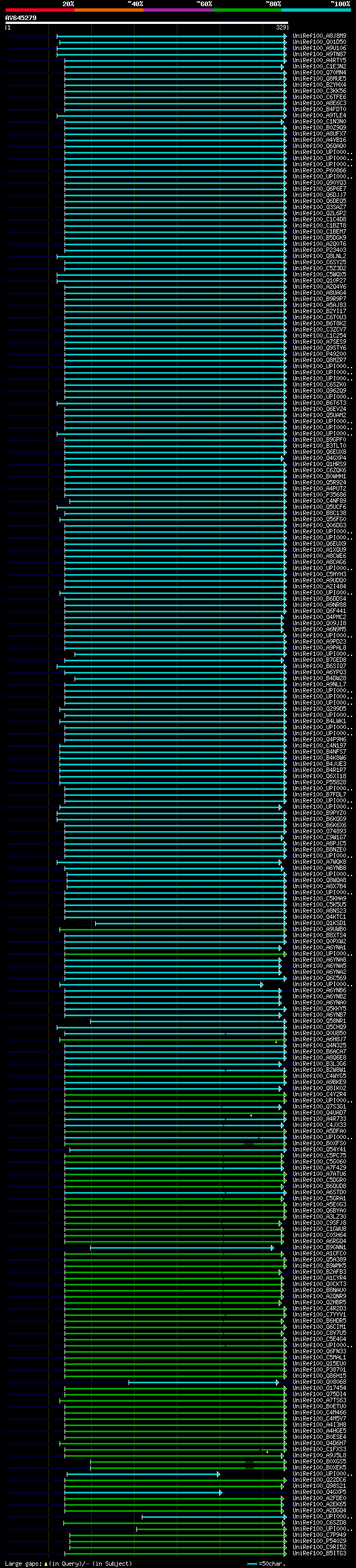Select the UniRef100_B5DGK9 label
Image resolution: width=356 pixels, height=1568 pixels.
(x=319, y=238)
